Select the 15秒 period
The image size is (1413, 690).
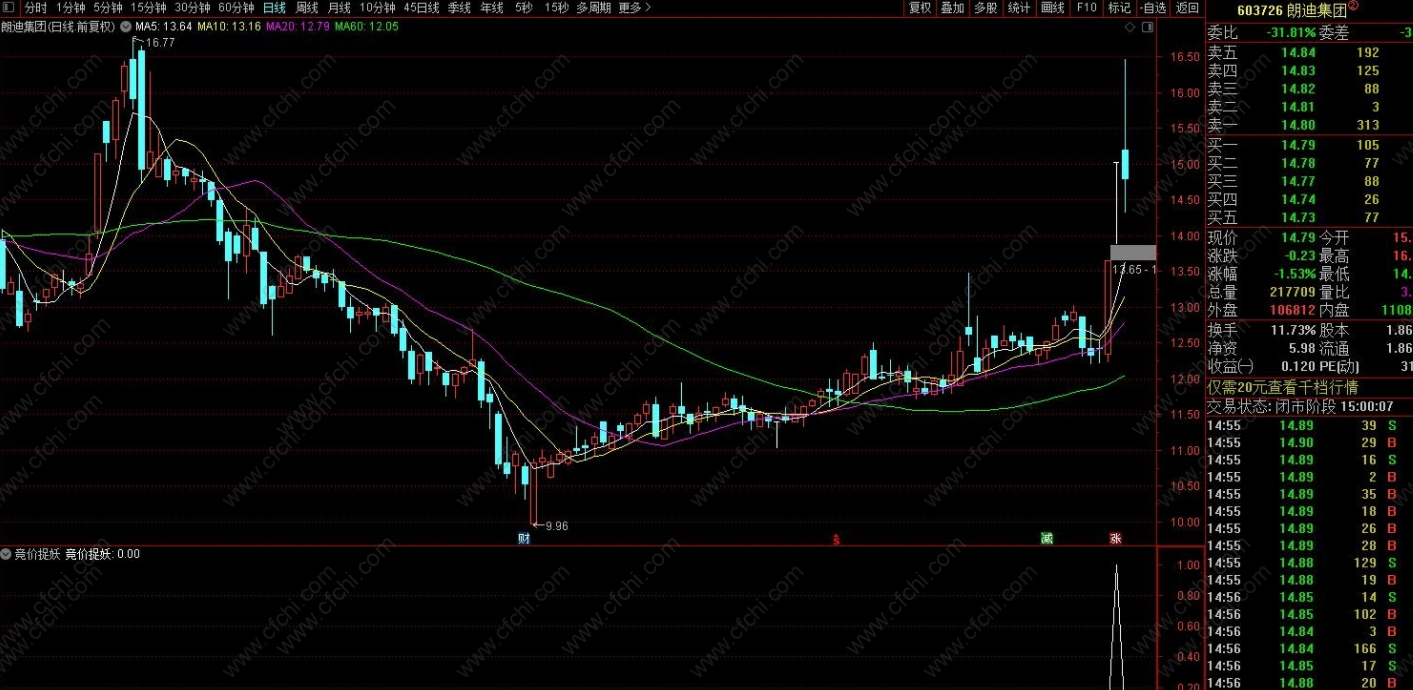click(x=557, y=8)
